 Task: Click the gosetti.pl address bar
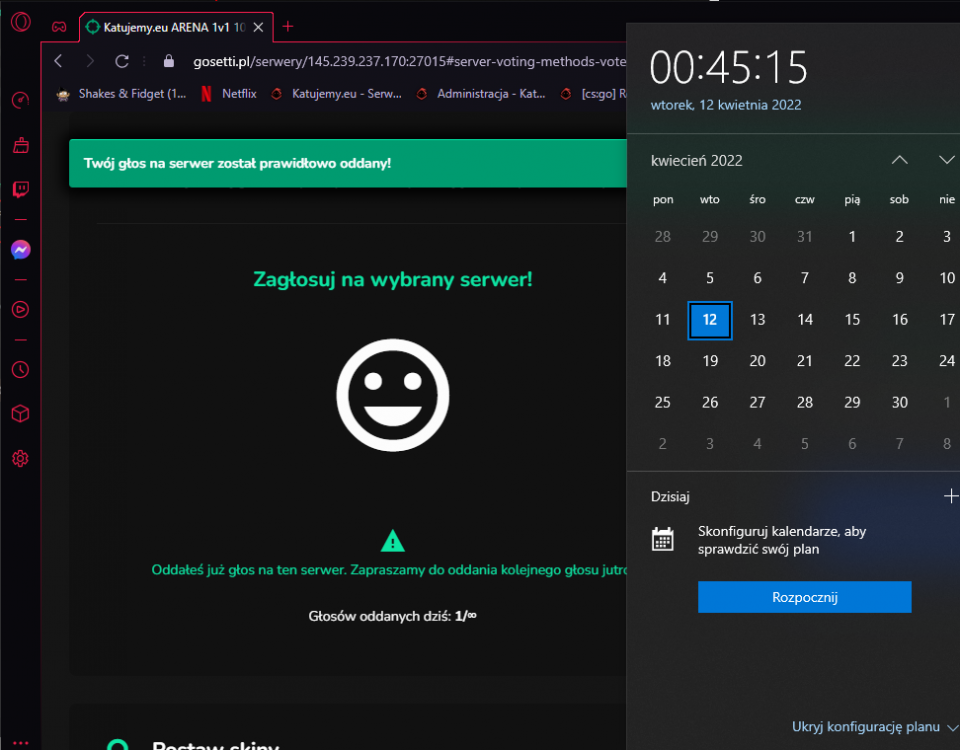click(x=409, y=61)
